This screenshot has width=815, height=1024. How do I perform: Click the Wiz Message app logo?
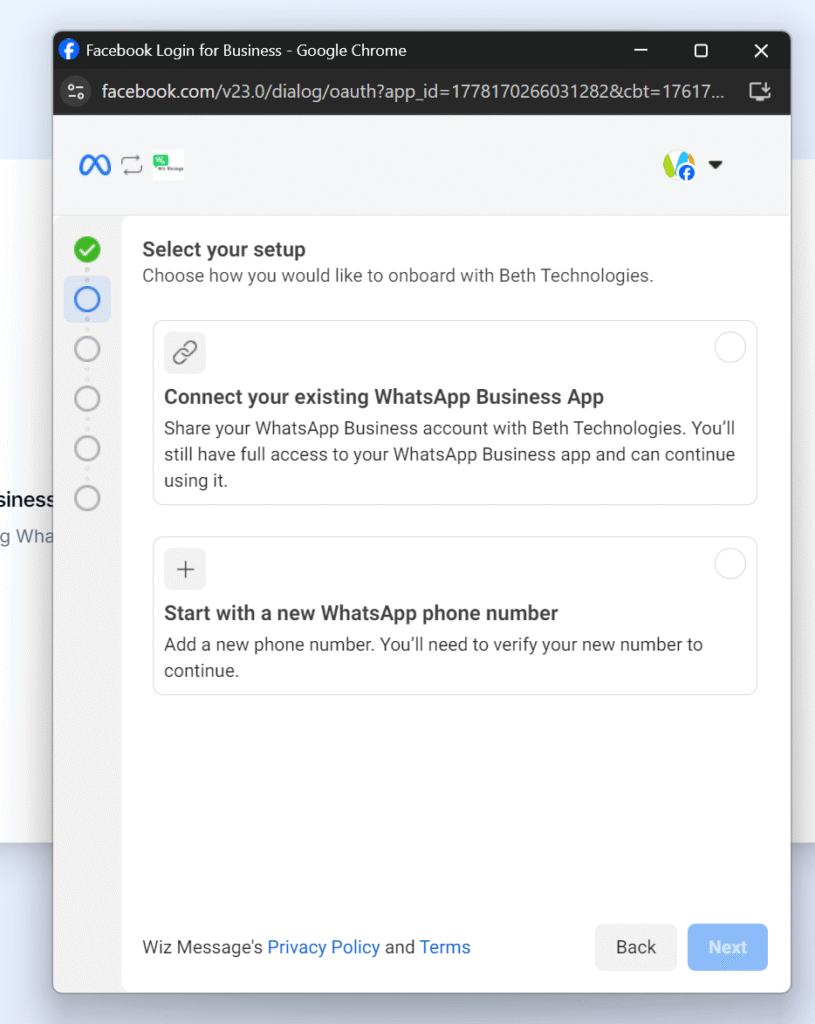168,165
